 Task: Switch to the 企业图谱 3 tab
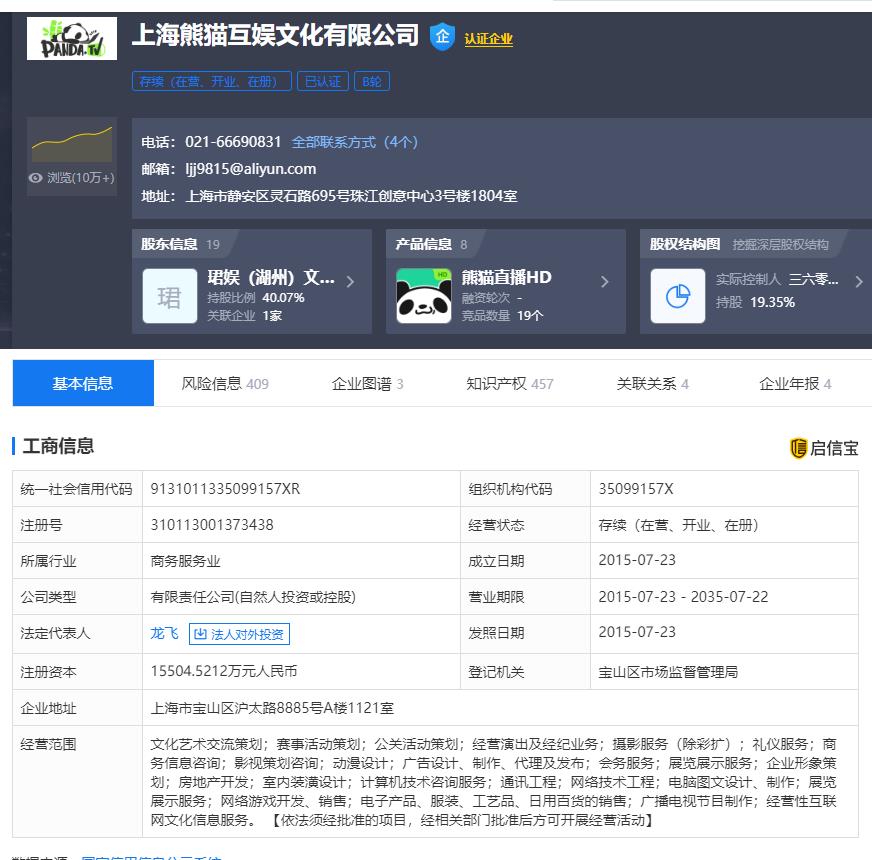[x=367, y=383]
